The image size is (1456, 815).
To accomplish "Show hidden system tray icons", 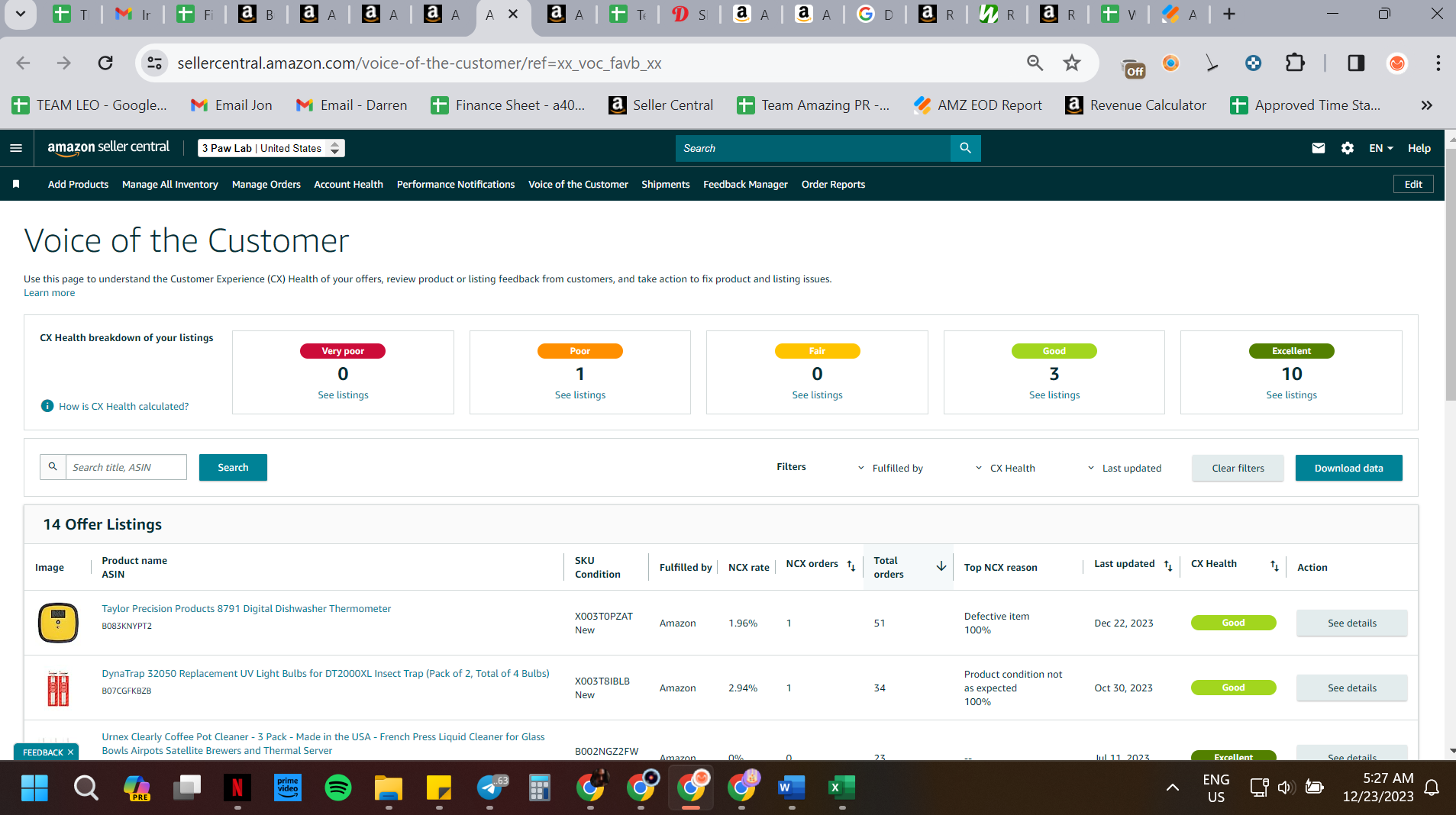I will coord(1172,788).
